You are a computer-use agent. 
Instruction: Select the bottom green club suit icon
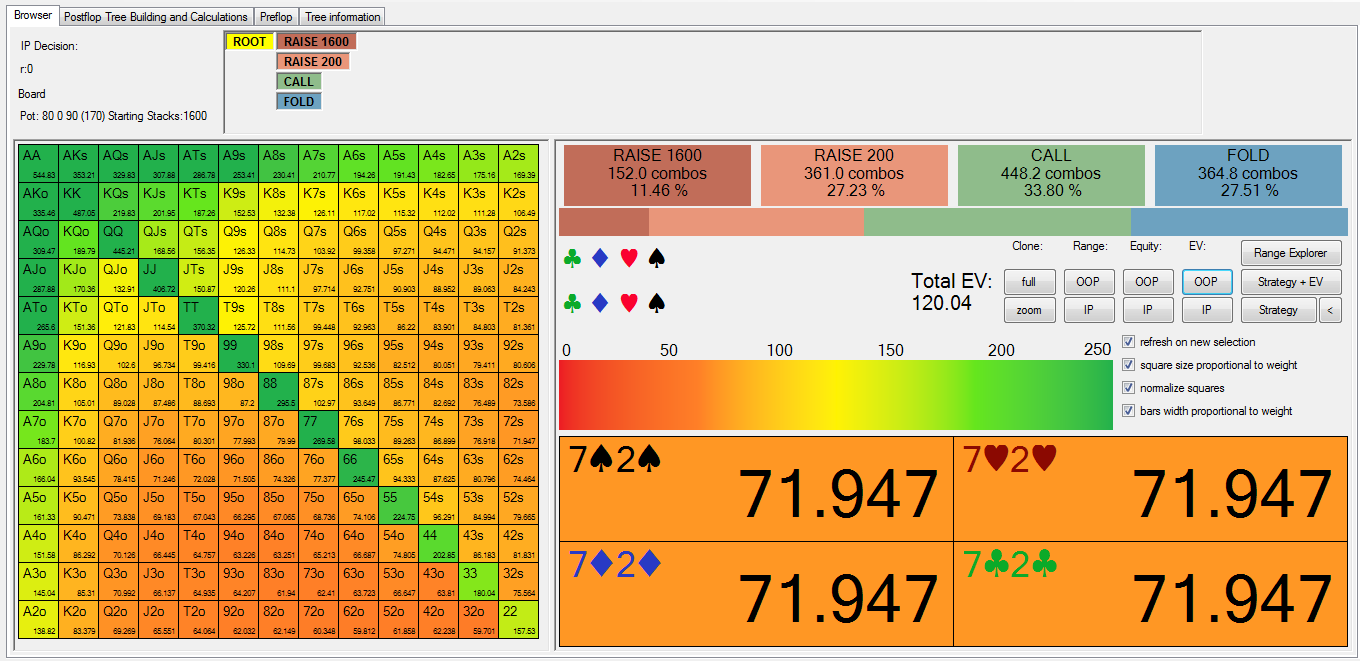[572, 302]
